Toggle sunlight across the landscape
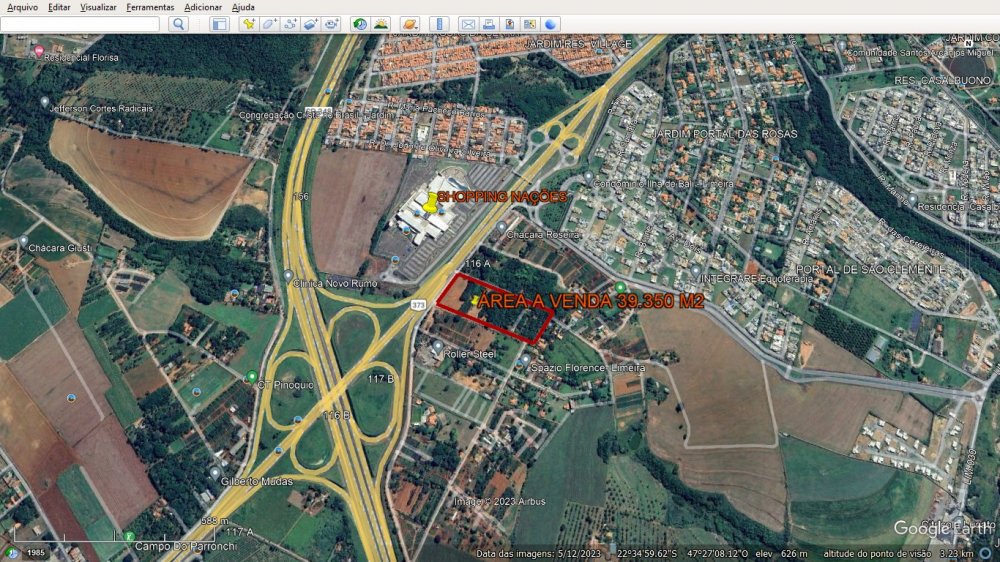The width and height of the screenshot is (1000, 562). [x=381, y=24]
